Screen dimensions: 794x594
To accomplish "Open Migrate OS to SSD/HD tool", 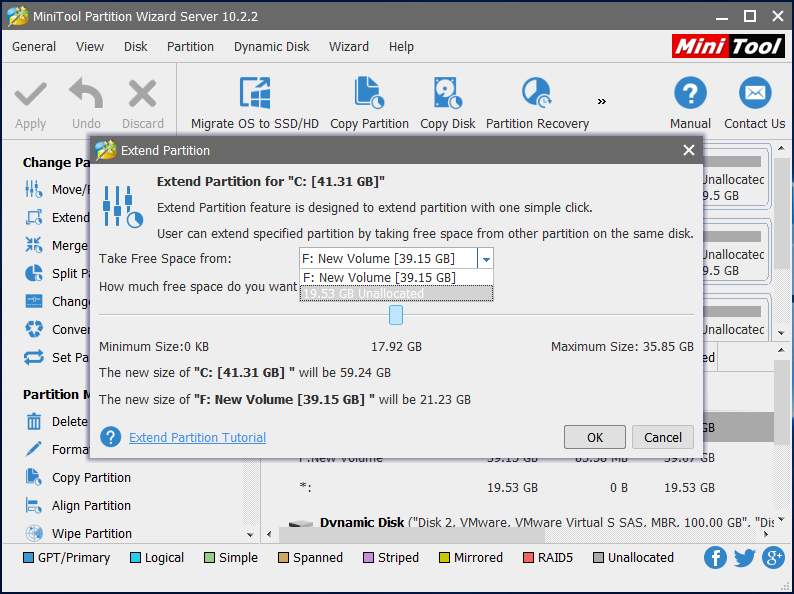I will pos(255,104).
